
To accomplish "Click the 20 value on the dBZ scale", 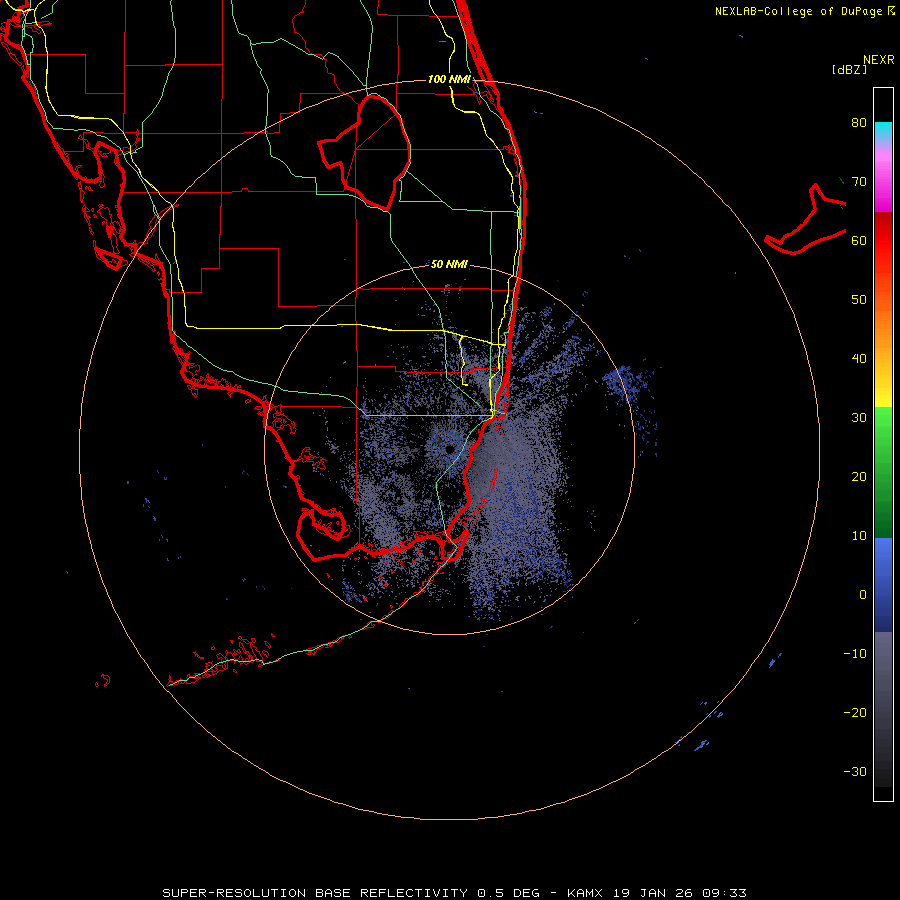I will click(x=859, y=476).
